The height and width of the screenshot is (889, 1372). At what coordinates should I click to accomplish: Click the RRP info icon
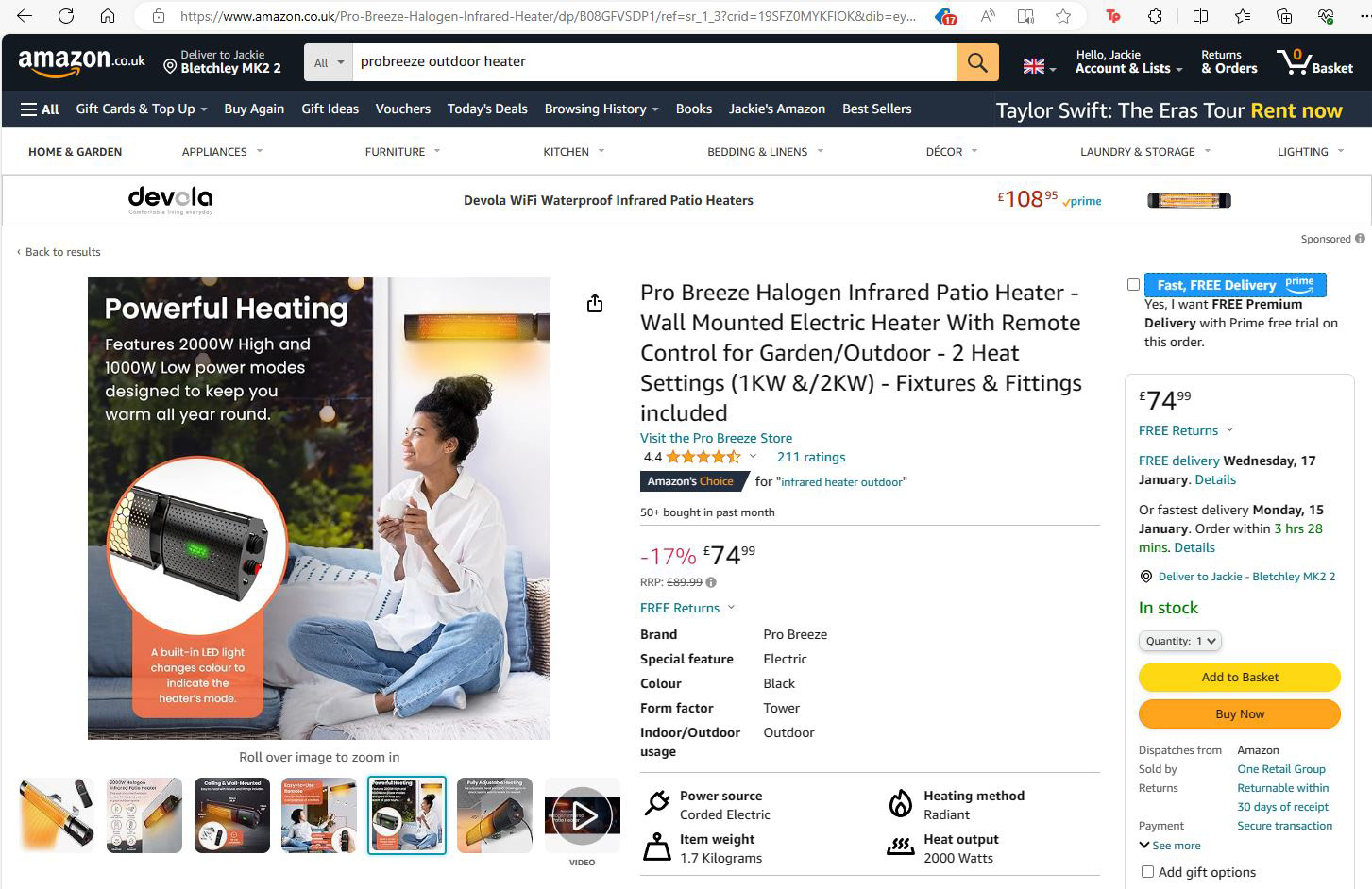(711, 582)
